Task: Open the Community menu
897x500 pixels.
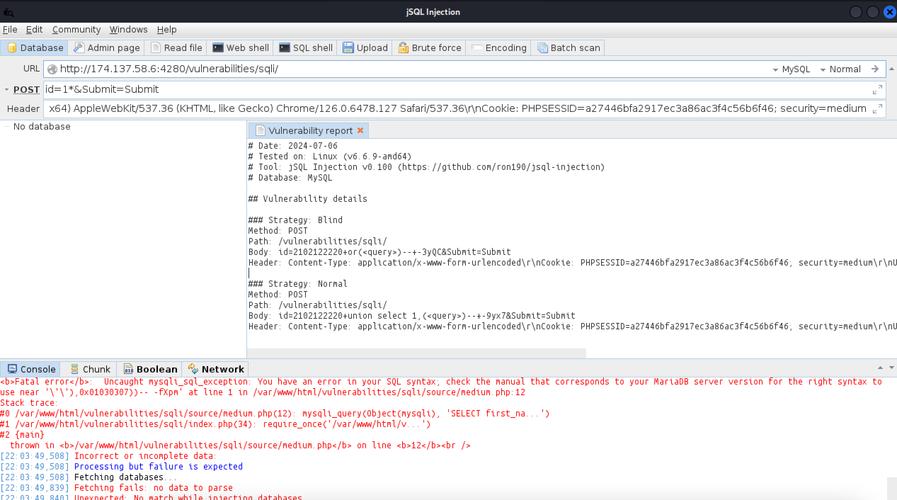Action: coord(76,30)
